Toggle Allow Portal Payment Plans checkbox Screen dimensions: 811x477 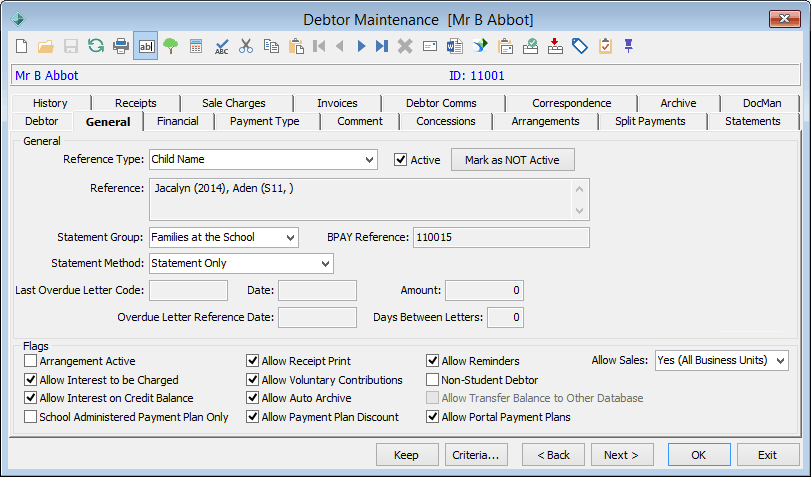[432, 416]
